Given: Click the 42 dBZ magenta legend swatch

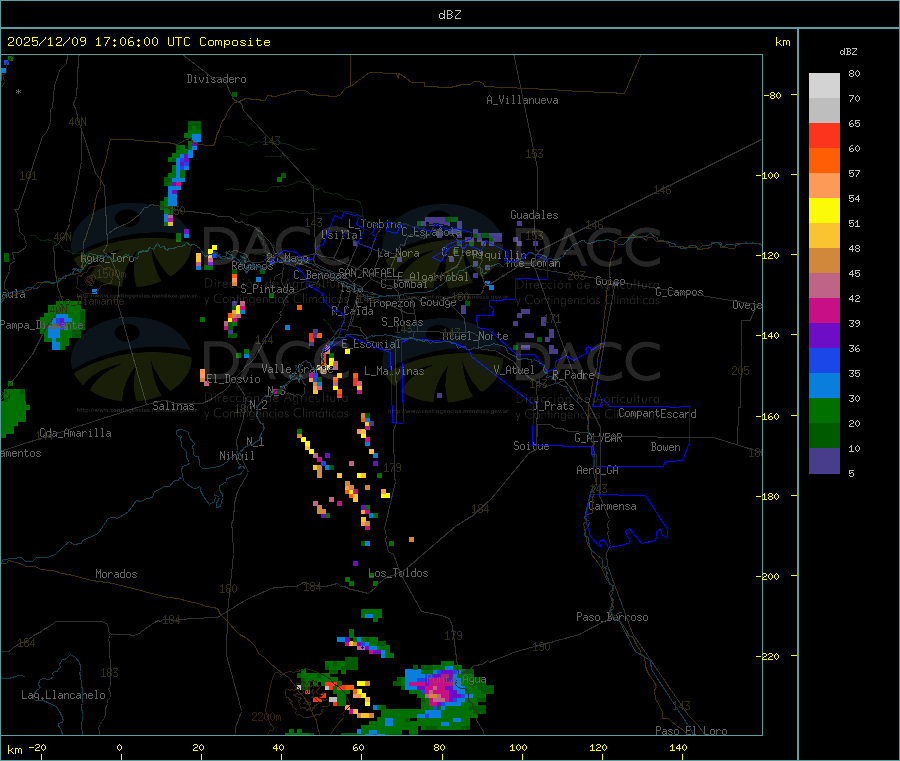Looking at the screenshot, I should 824,310.
